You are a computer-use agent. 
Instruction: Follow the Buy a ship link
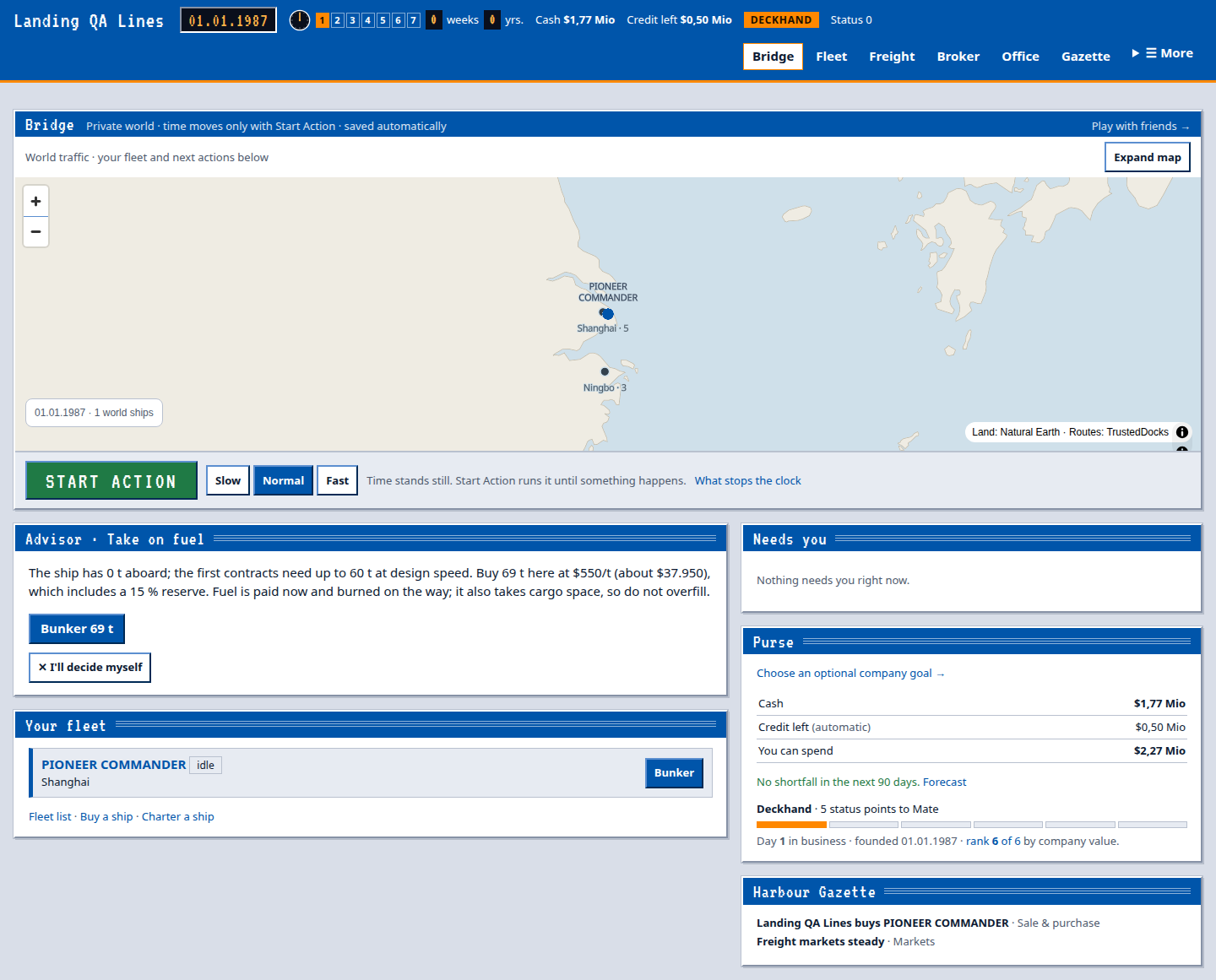[x=106, y=817]
